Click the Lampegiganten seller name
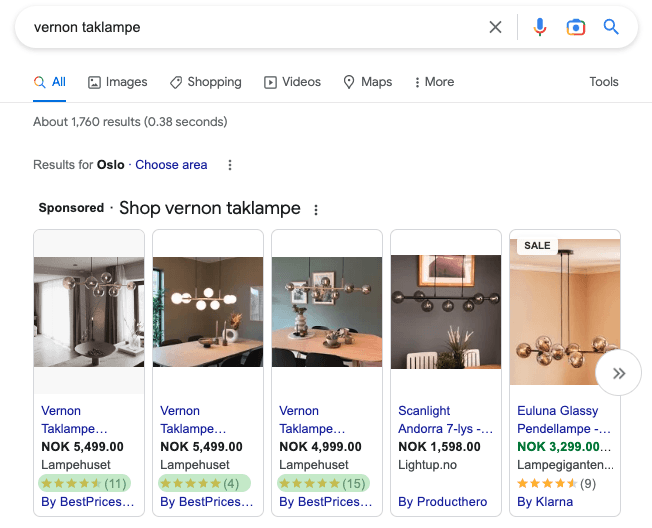652x528 pixels. point(565,465)
